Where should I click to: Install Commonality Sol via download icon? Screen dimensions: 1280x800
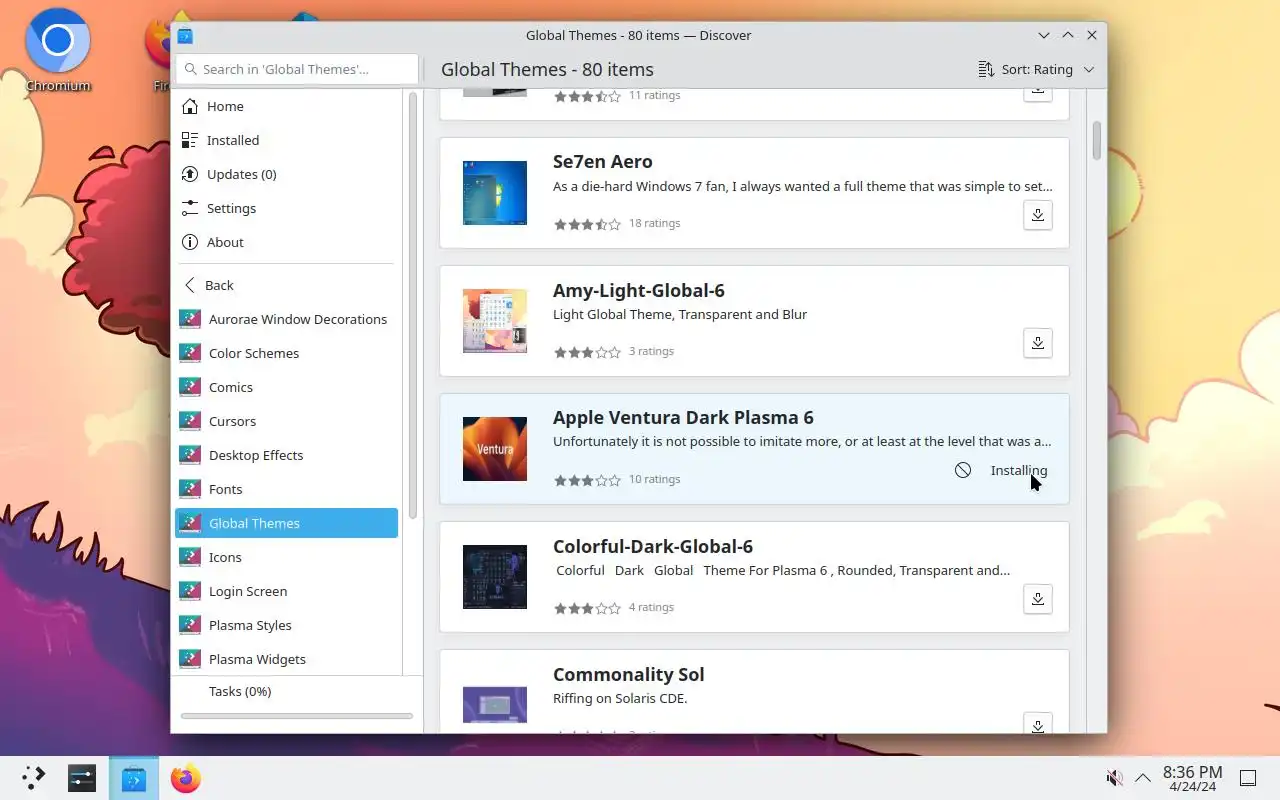tap(1038, 725)
